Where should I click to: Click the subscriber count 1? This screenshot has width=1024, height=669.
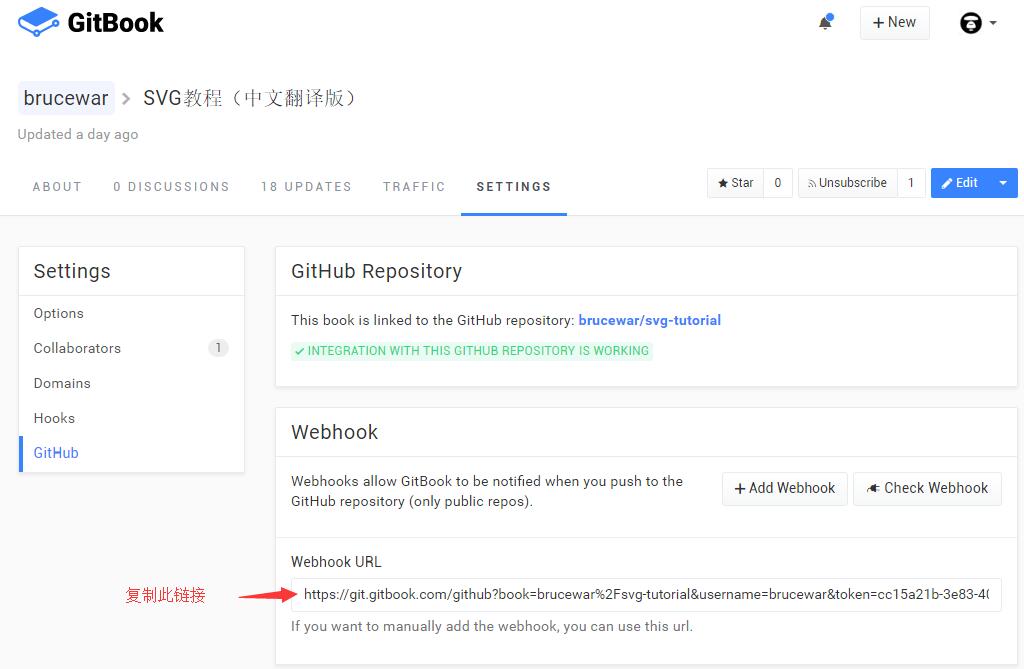[911, 183]
